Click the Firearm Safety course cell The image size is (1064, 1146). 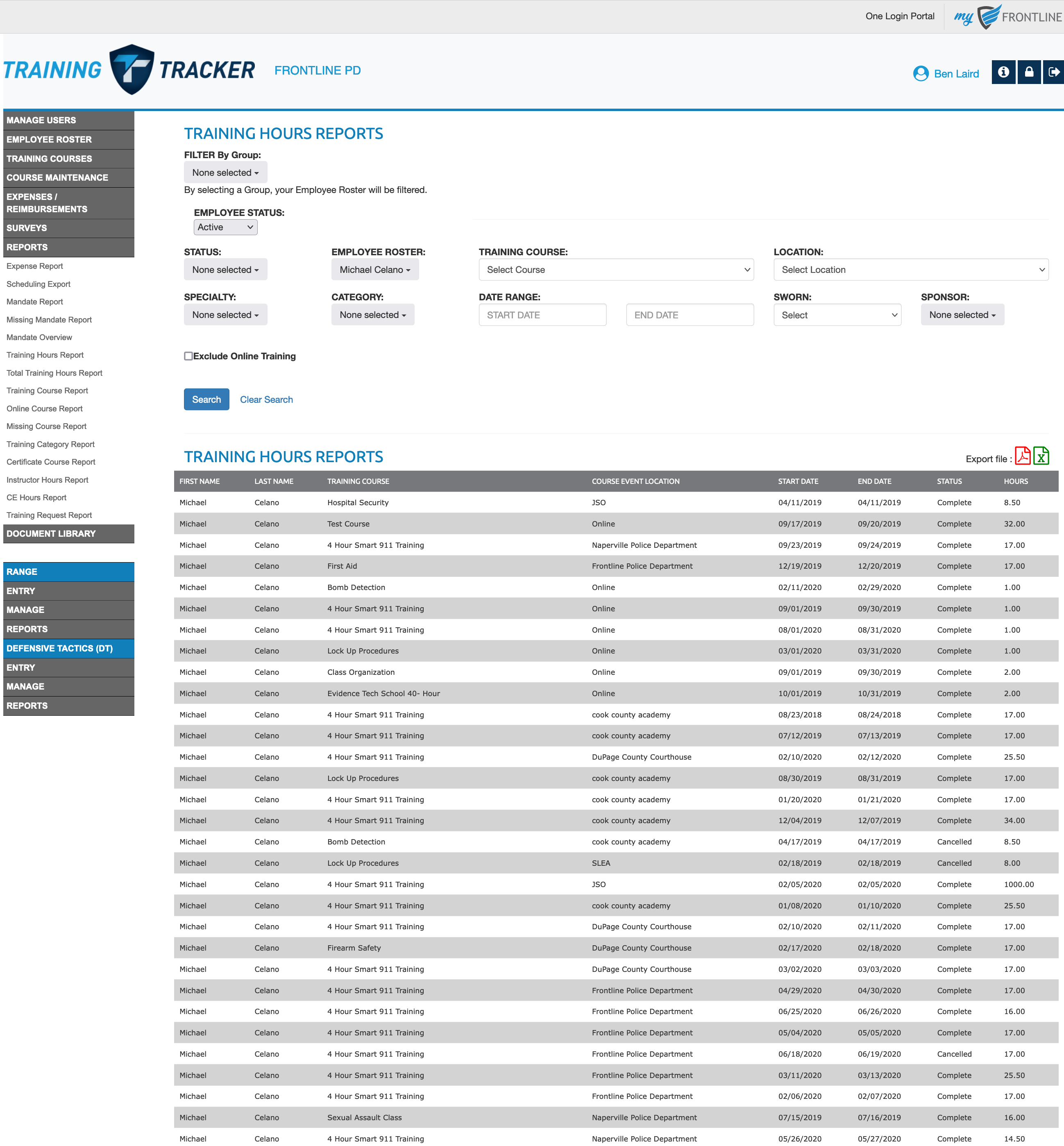(x=354, y=948)
